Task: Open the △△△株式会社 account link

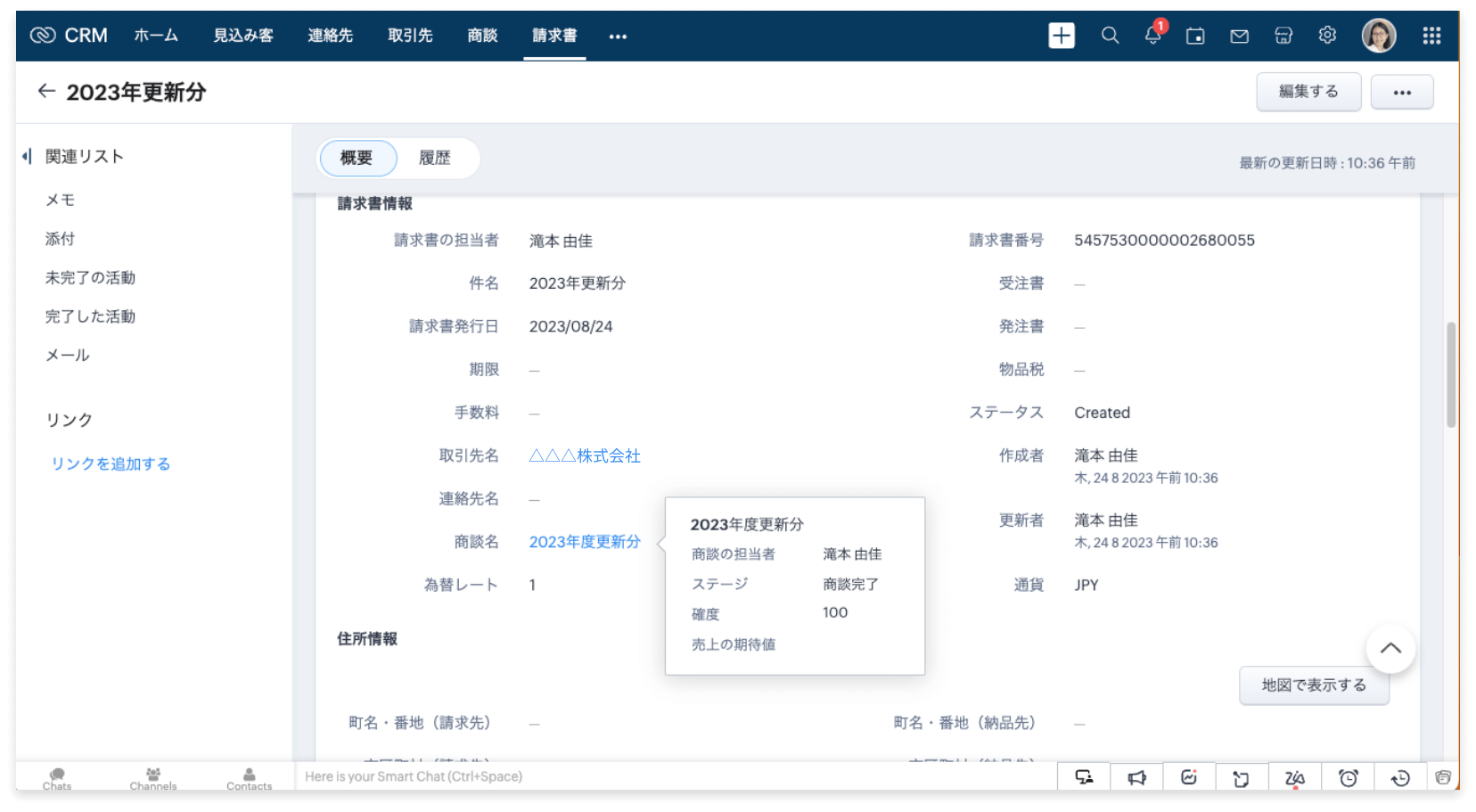Action: 585,455
